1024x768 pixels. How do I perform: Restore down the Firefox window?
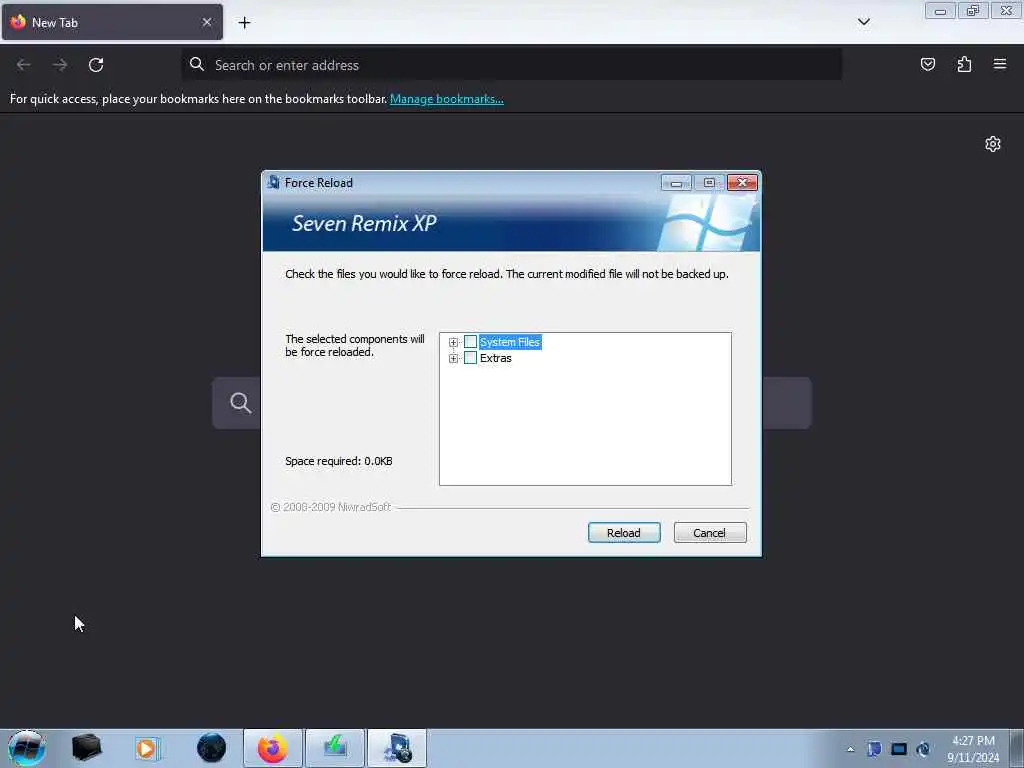(x=973, y=11)
